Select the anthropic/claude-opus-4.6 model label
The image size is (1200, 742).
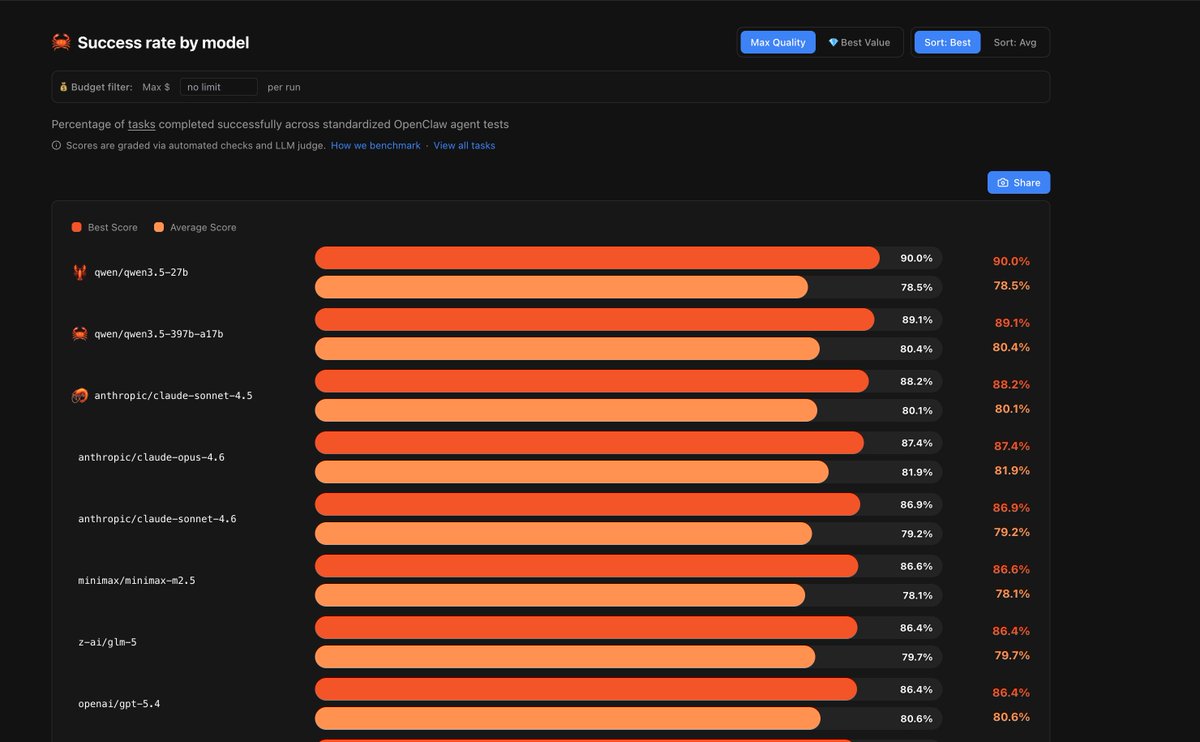151,457
